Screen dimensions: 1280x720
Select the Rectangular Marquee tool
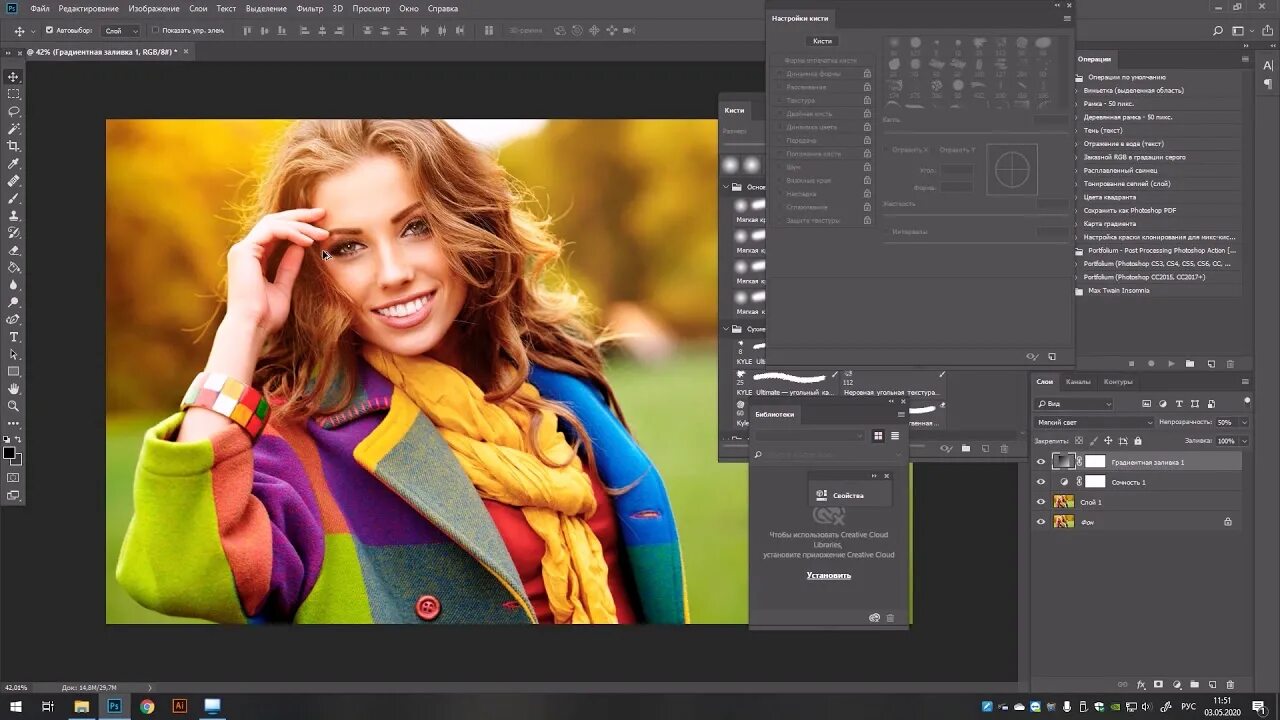click(14, 94)
